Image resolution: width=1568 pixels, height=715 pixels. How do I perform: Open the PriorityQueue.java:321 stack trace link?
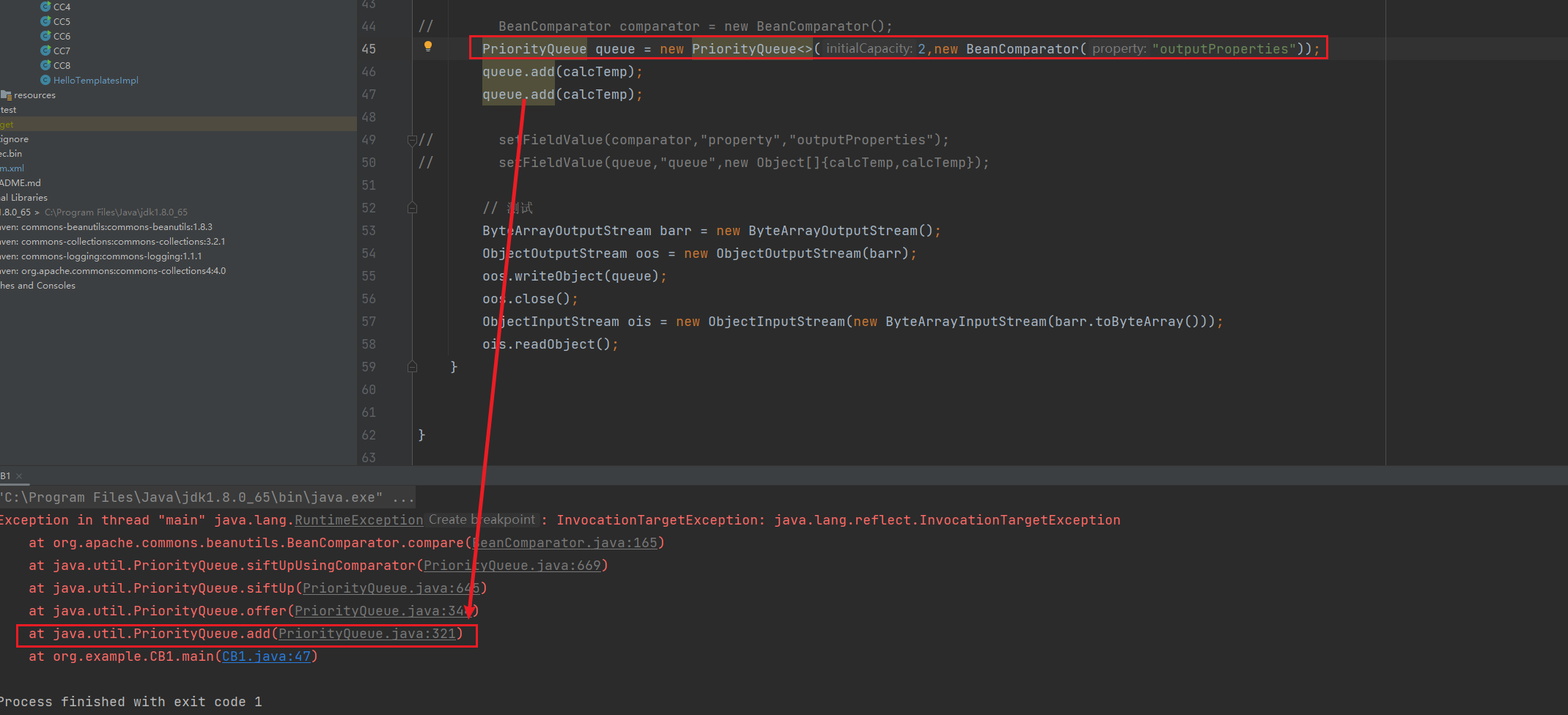pyautogui.click(x=367, y=634)
